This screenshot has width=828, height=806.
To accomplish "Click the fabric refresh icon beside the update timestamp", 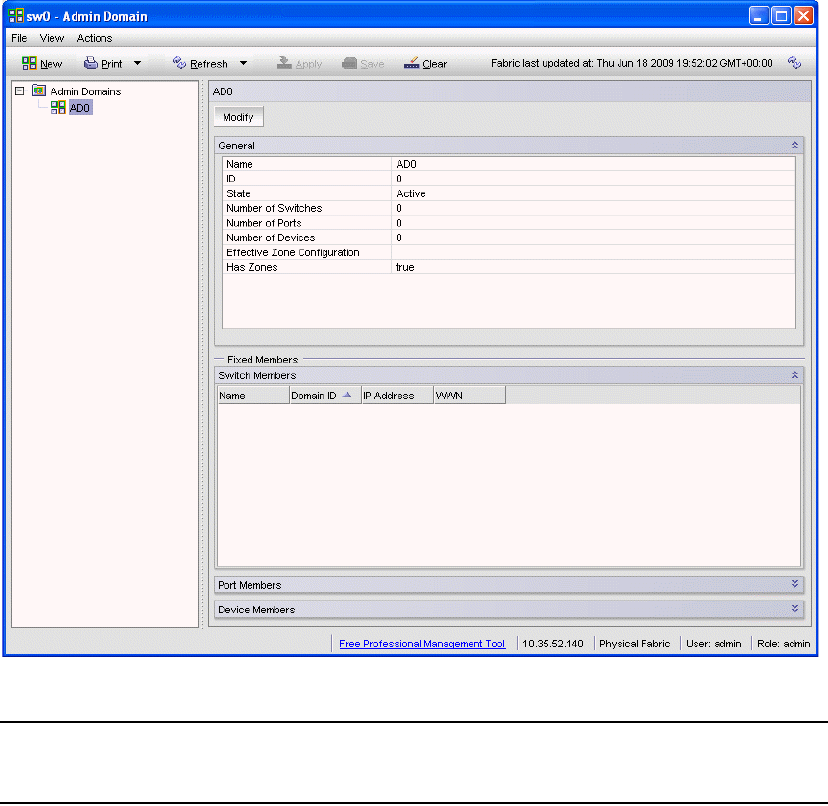I will [x=794, y=63].
